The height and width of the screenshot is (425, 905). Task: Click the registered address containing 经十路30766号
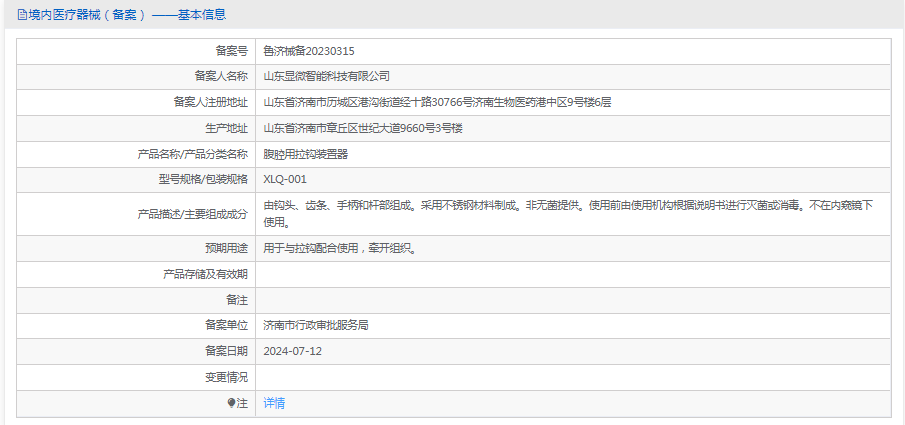(x=437, y=103)
